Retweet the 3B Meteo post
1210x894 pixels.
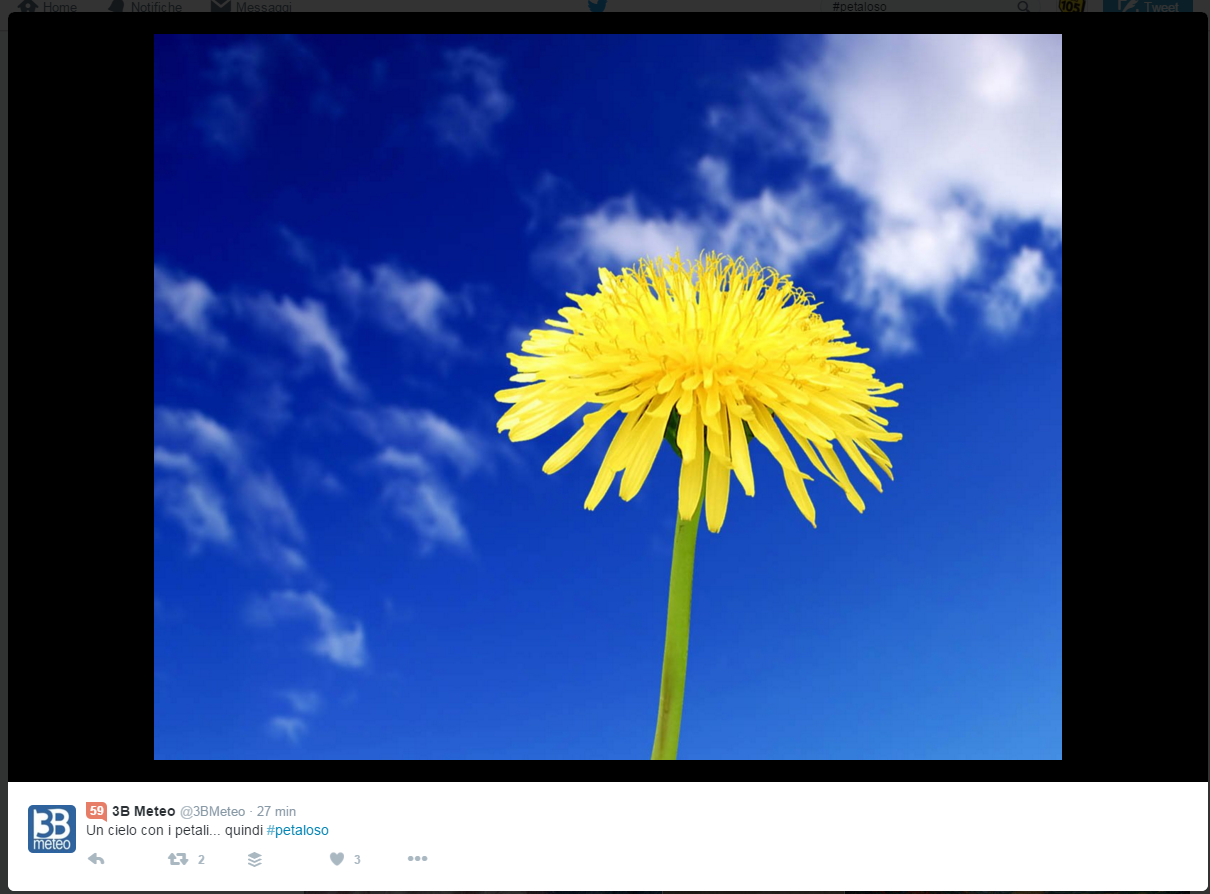point(178,859)
